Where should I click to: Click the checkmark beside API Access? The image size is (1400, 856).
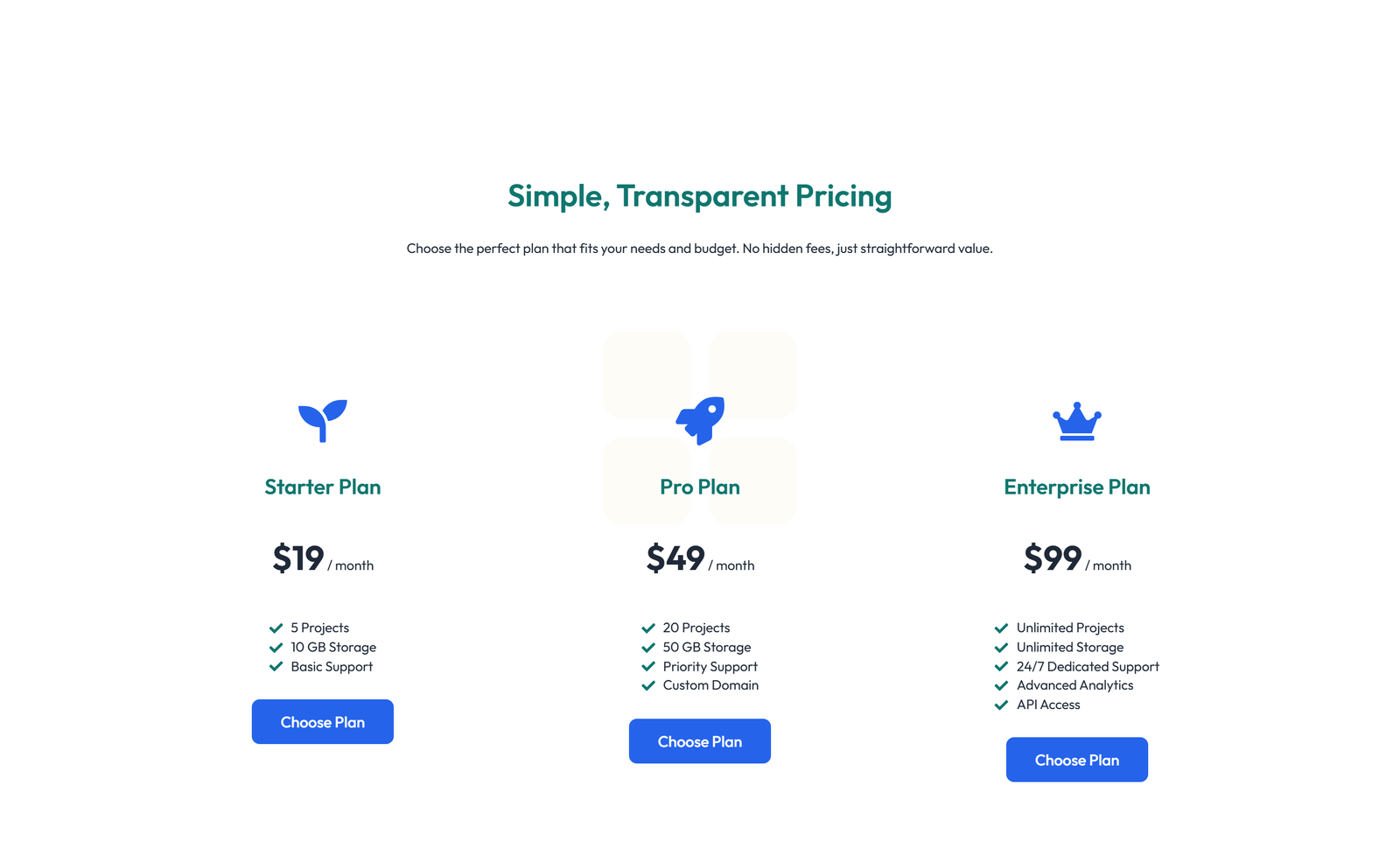(1000, 705)
